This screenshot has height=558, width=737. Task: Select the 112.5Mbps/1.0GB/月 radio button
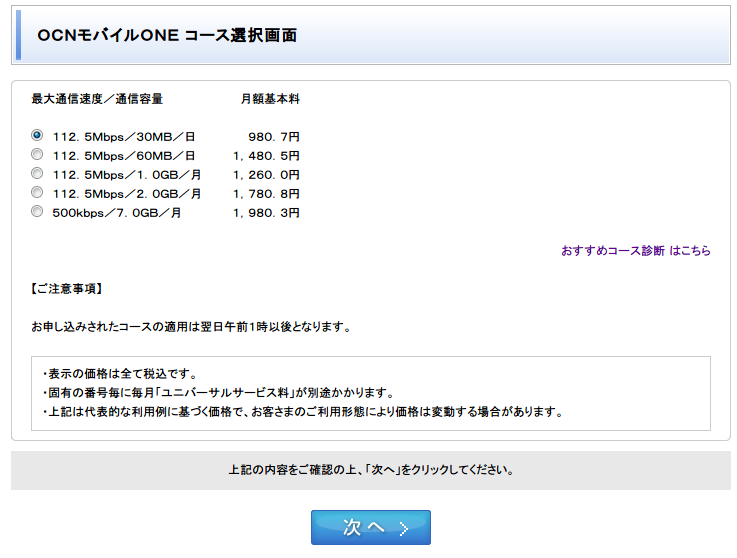[x=37, y=174]
